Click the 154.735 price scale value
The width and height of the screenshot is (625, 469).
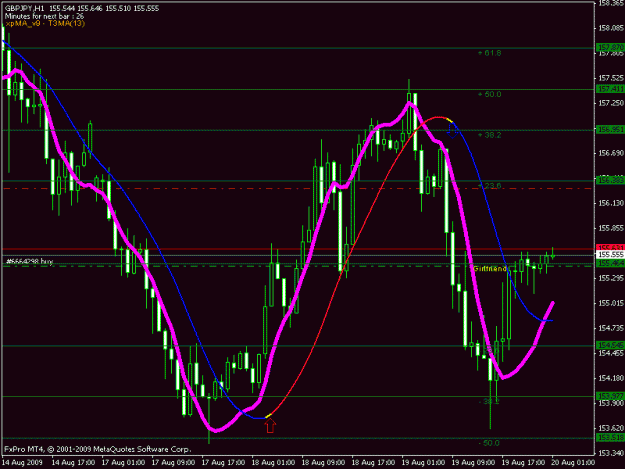point(611,328)
